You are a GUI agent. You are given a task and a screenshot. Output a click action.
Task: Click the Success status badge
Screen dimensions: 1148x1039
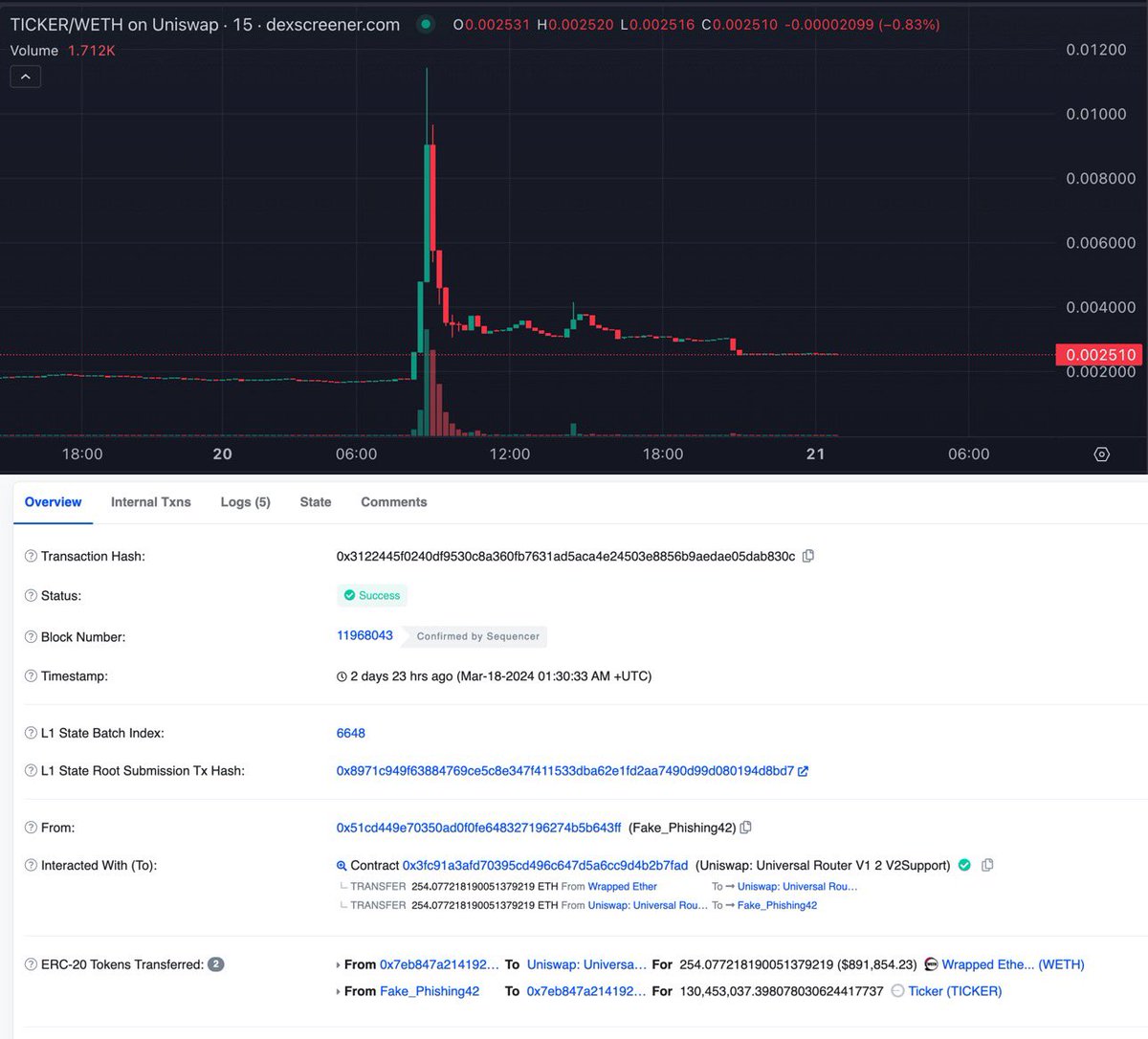[371, 595]
